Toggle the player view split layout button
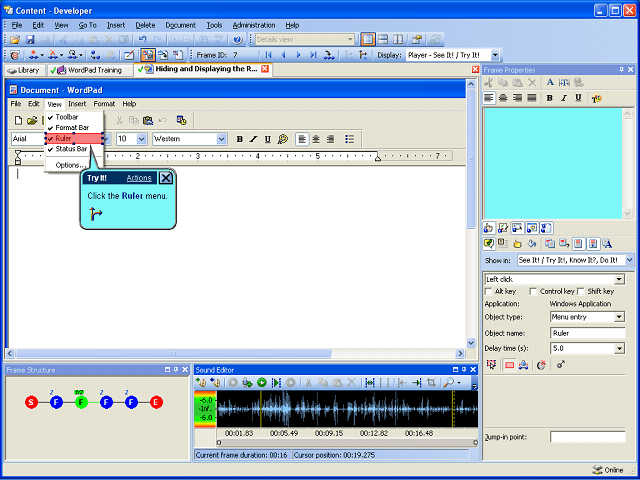This screenshot has height=480, width=640. click(x=368, y=40)
